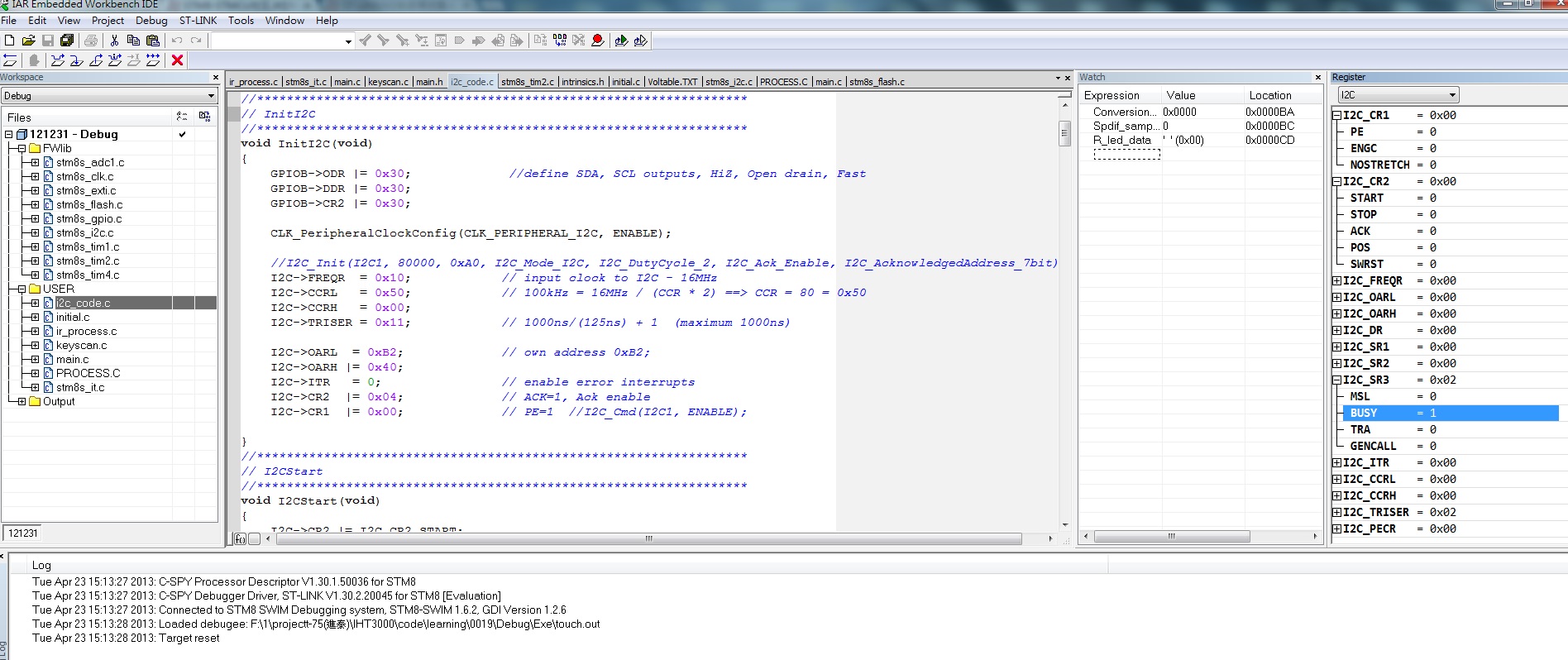Click the Step Into icon

76,60
